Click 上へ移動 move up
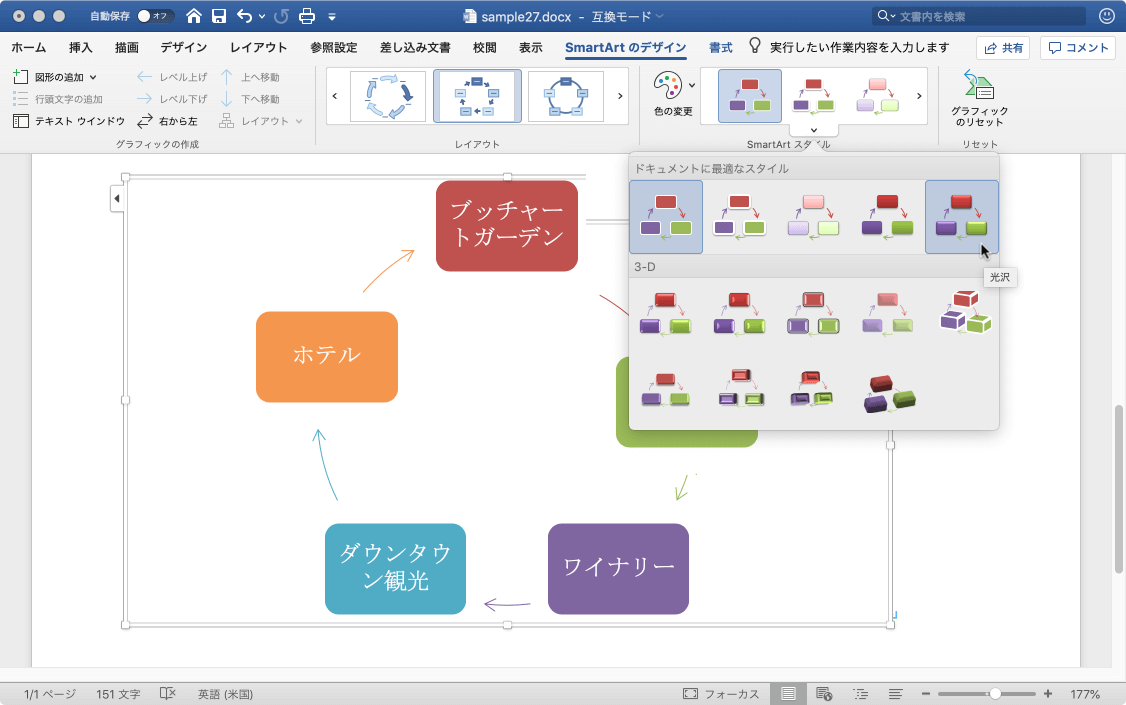The height and width of the screenshot is (705, 1126). tap(250, 77)
